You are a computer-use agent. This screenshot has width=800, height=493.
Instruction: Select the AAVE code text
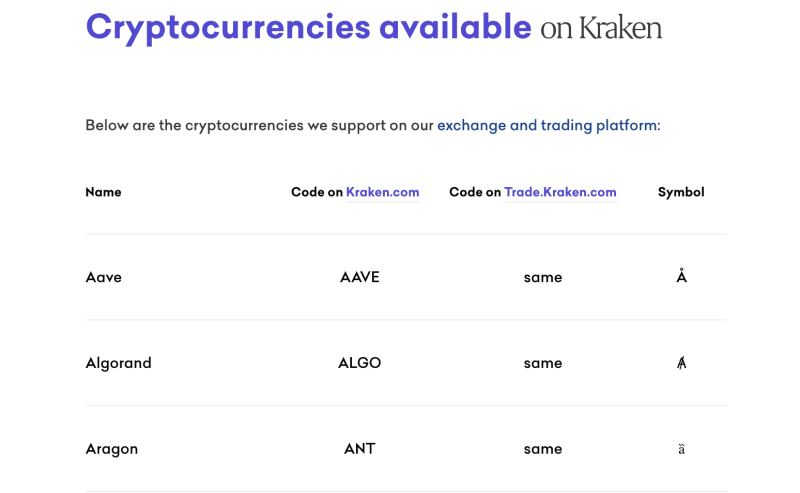click(x=360, y=277)
